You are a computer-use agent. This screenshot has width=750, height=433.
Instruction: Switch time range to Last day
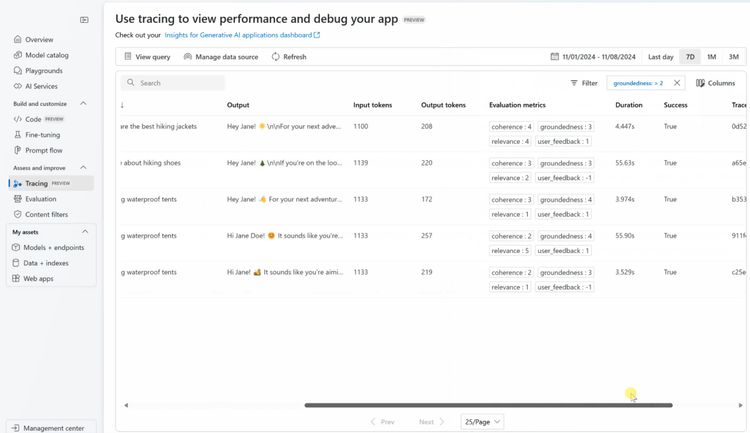point(661,56)
